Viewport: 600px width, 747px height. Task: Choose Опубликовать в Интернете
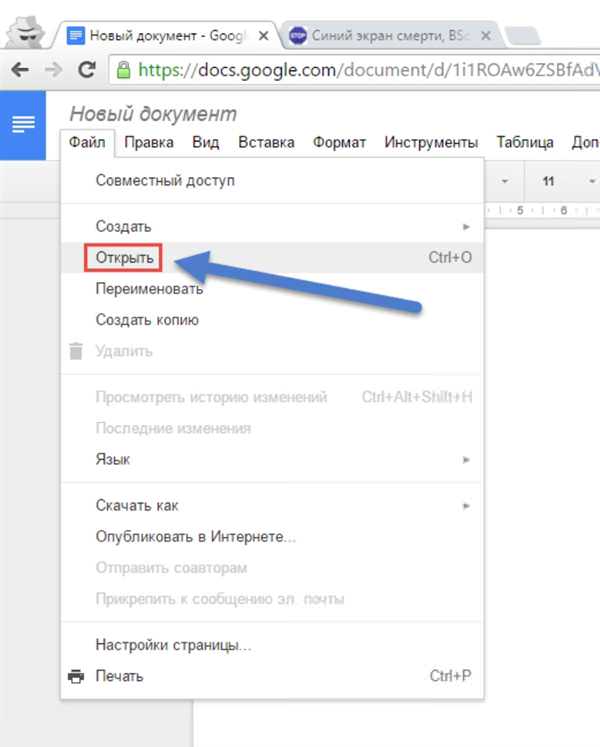click(x=272, y=536)
